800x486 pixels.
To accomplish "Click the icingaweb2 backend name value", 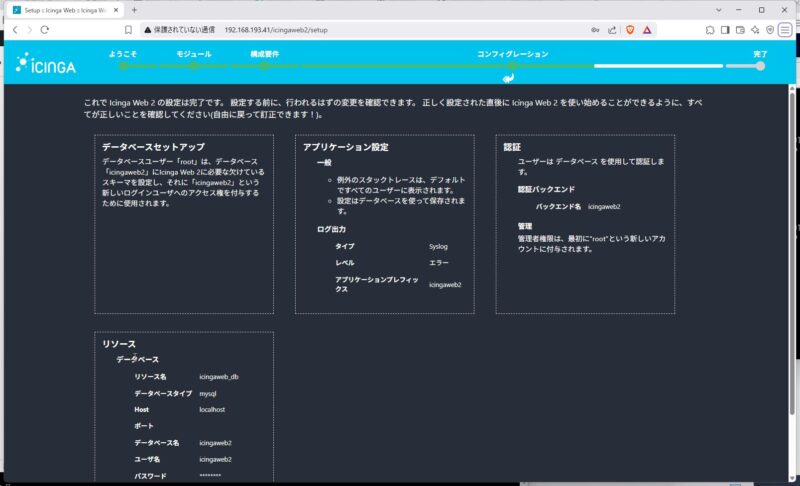I will coord(604,207).
